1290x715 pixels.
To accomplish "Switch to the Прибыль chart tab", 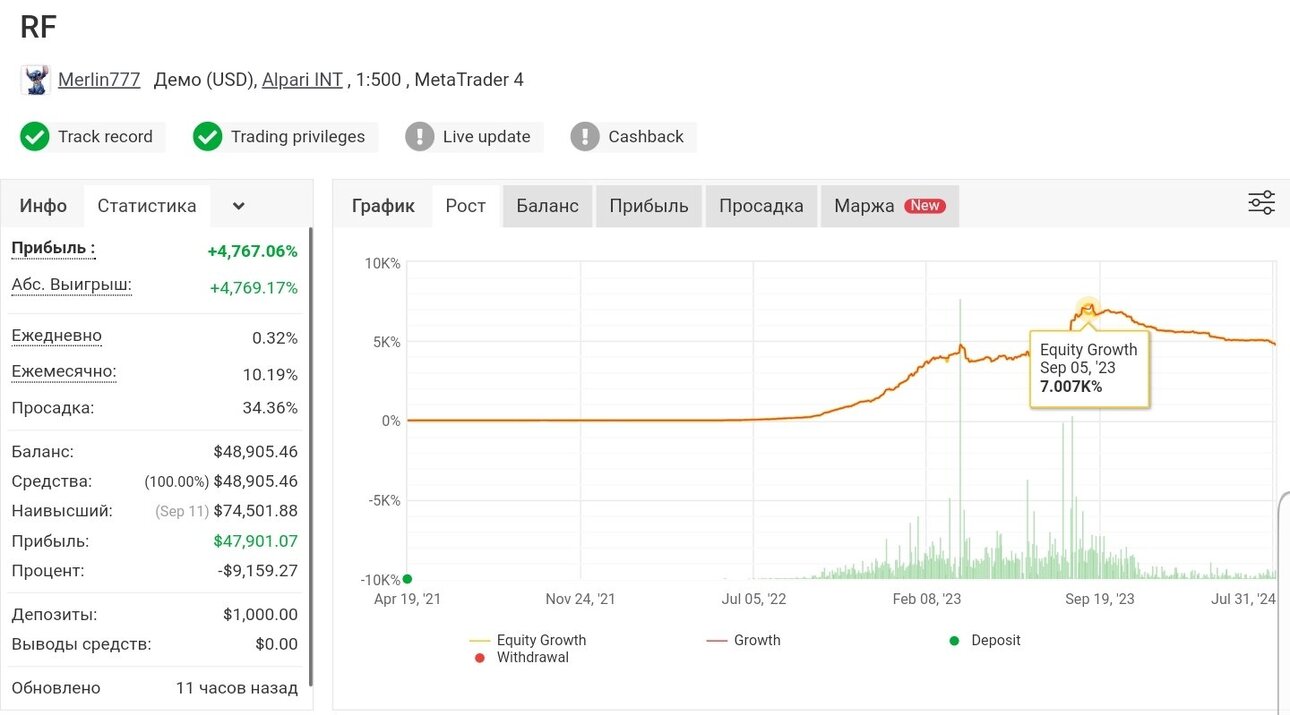I will coord(649,206).
